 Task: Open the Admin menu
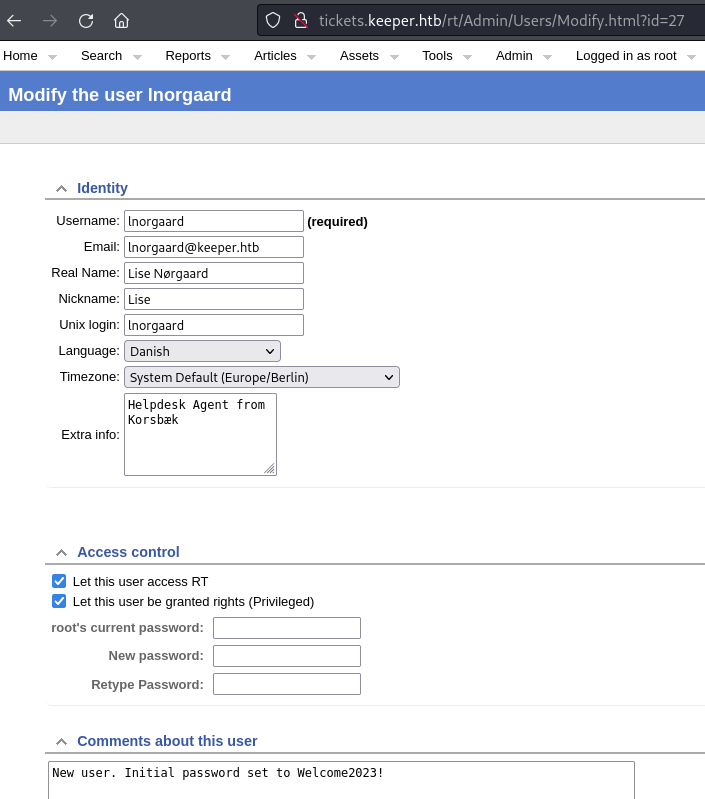(514, 56)
